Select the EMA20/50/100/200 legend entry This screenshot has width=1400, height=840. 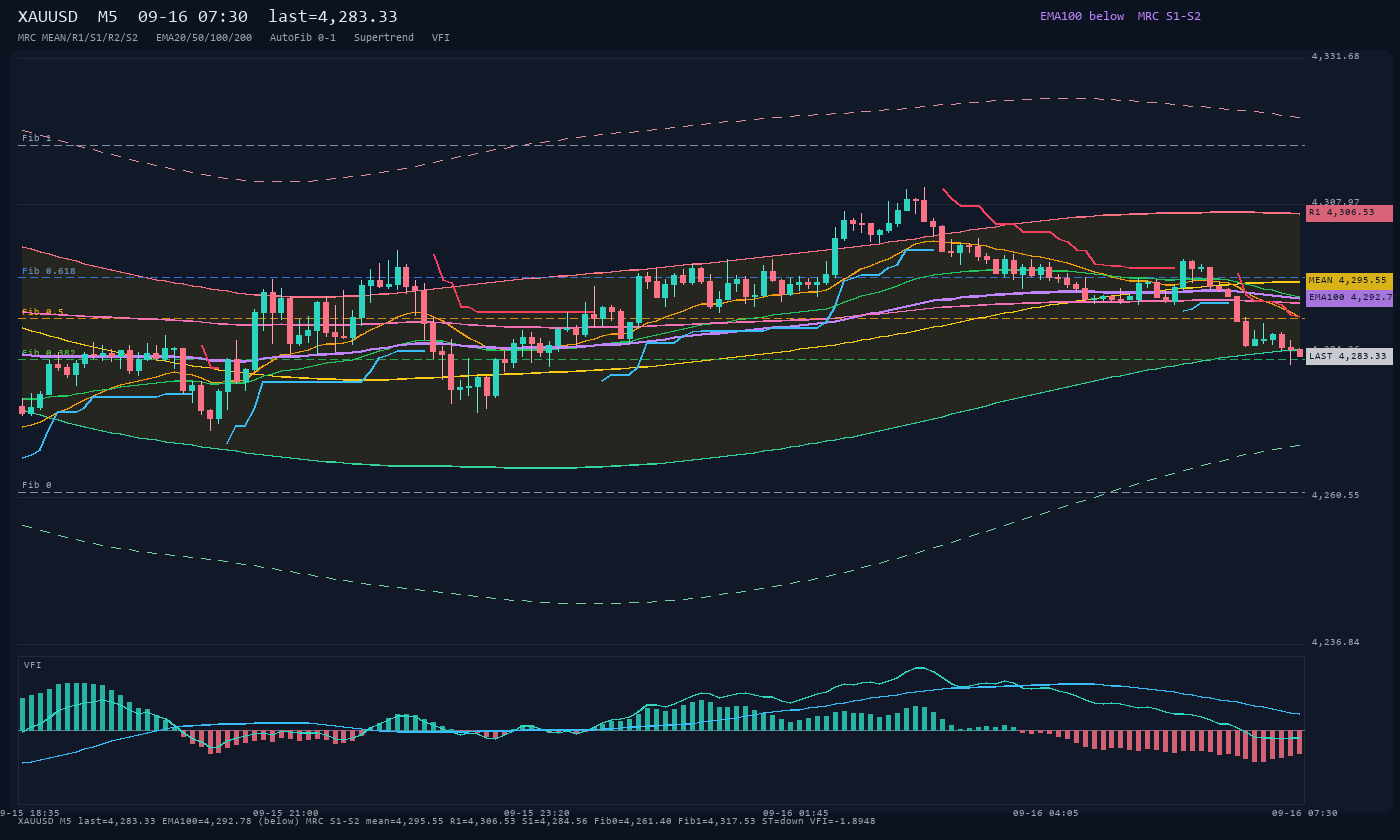pos(204,38)
